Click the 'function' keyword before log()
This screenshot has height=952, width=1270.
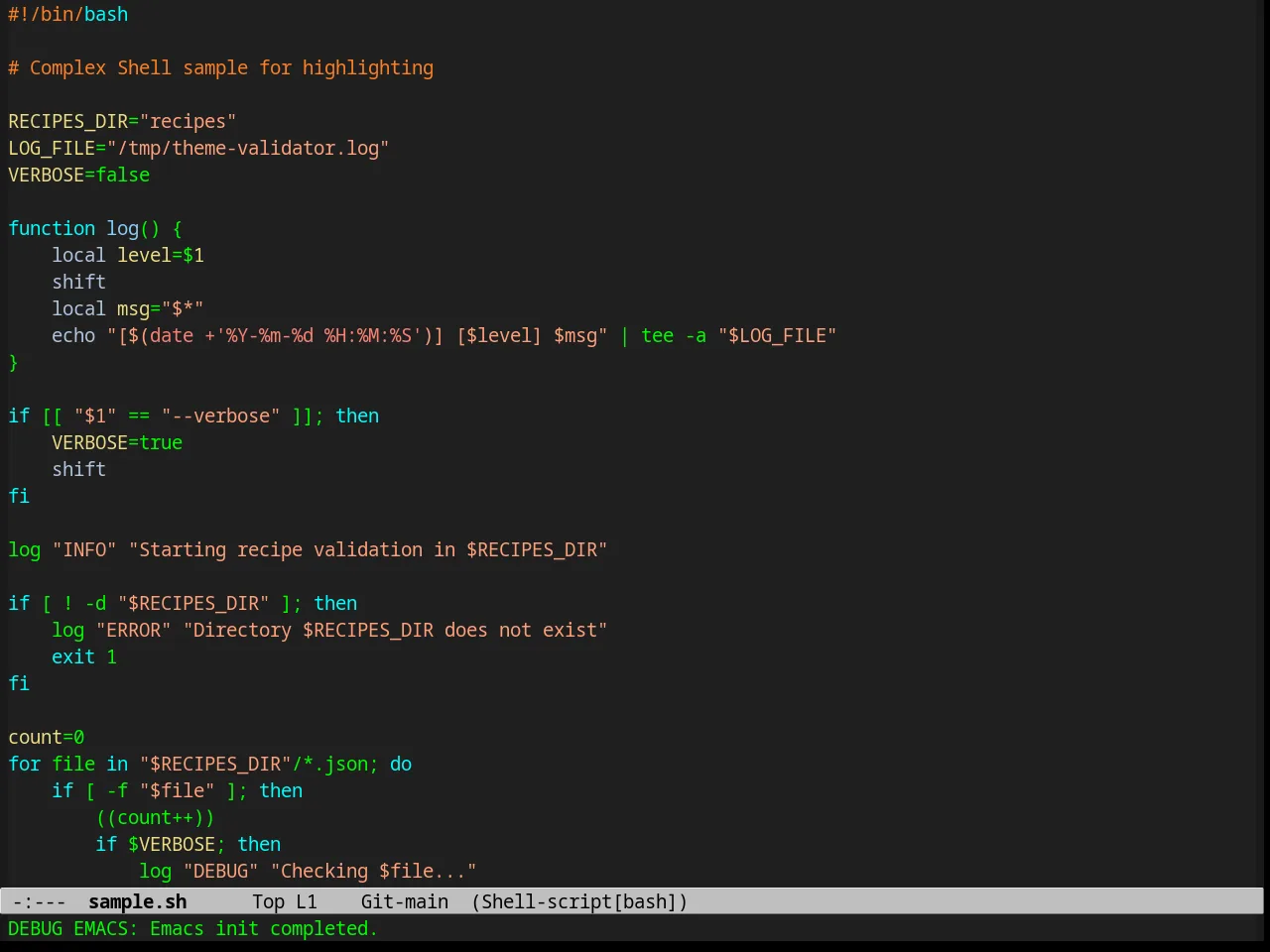point(52,228)
